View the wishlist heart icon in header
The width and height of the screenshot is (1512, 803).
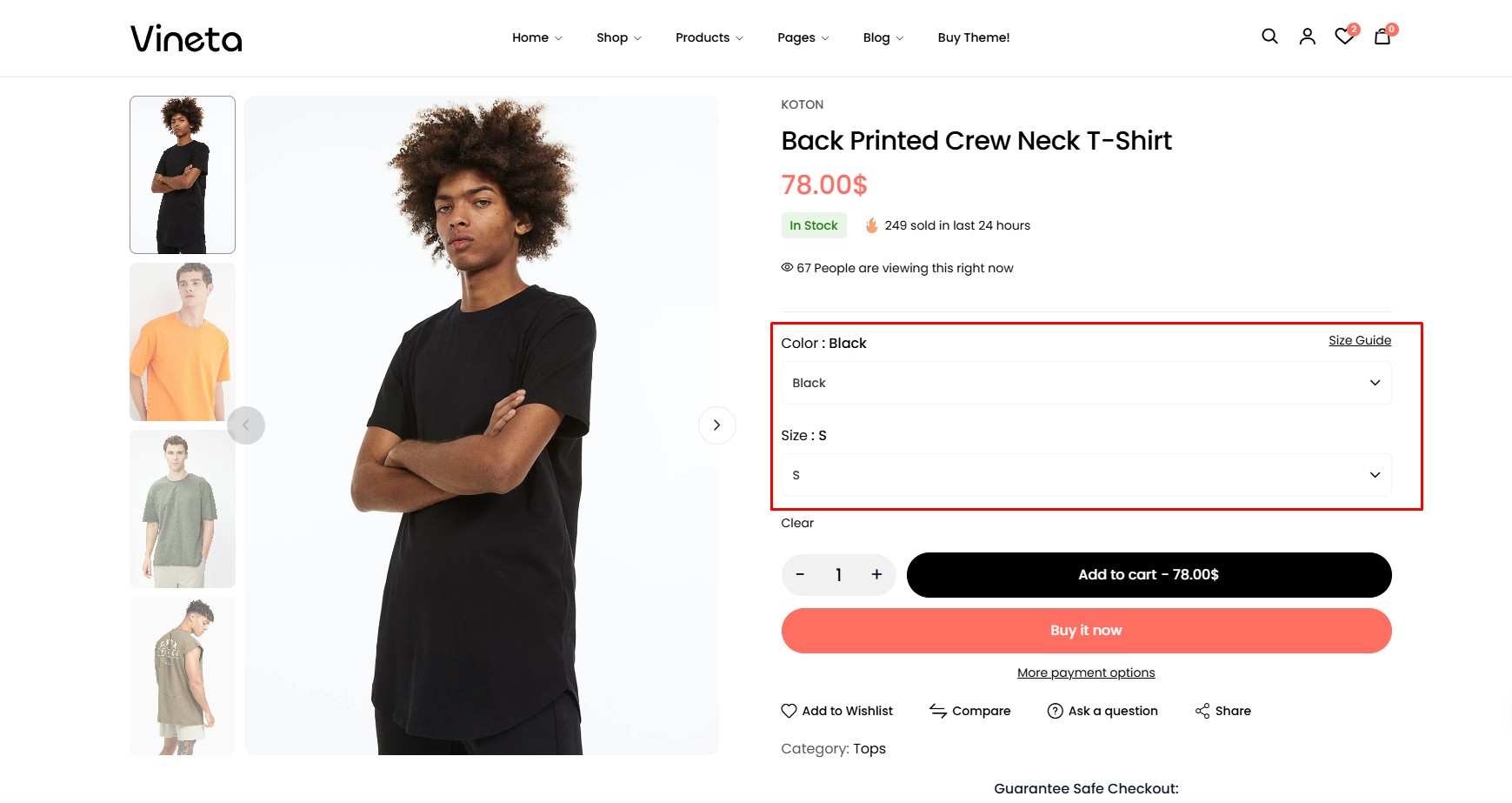coord(1345,36)
